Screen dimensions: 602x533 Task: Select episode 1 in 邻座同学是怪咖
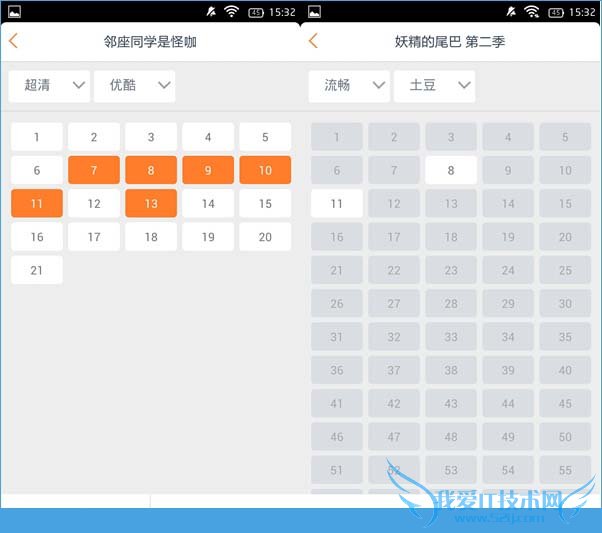click(37, 137)
